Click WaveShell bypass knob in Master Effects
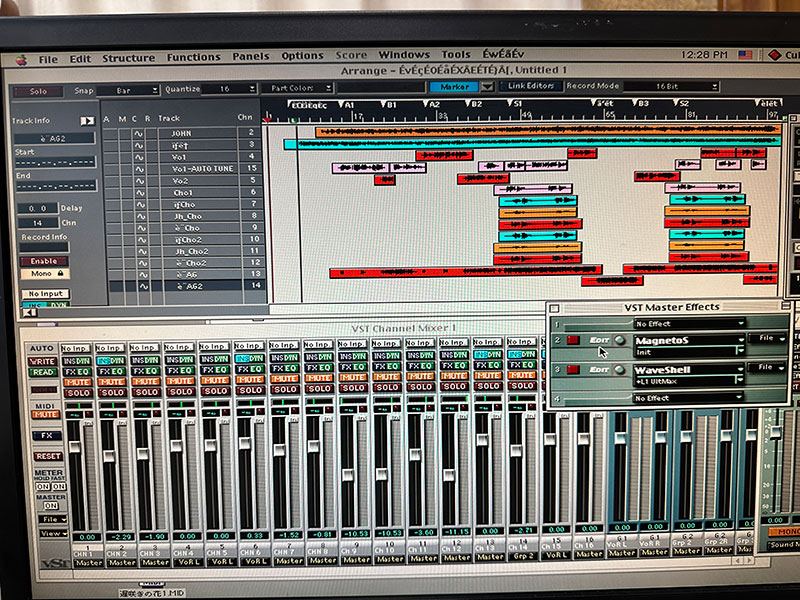 pyautogui.click(x=619, y=370)
